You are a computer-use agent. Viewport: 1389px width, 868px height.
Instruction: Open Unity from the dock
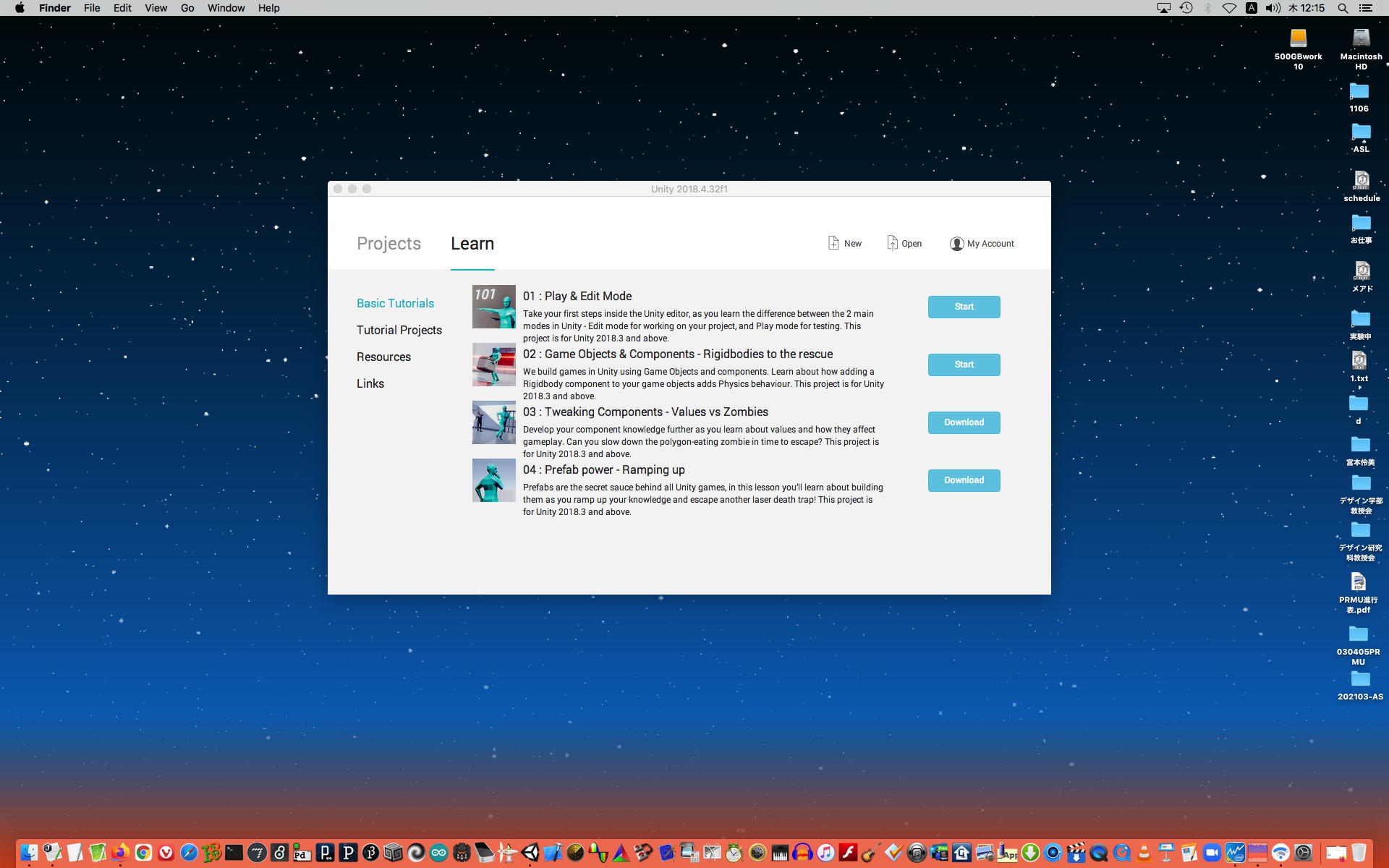(x=530, y=853)
